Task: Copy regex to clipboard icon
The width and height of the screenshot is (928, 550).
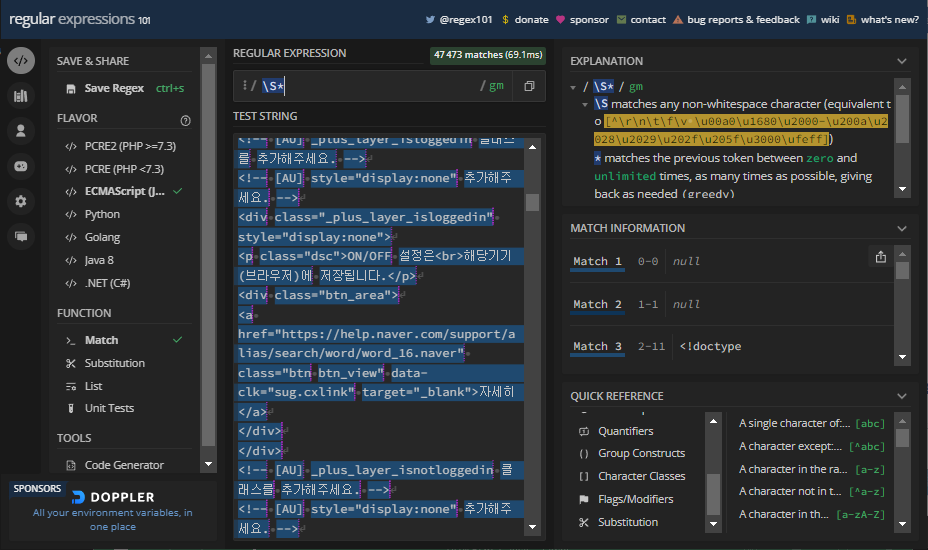Action: pyautogui.click(x=529, y=86)
